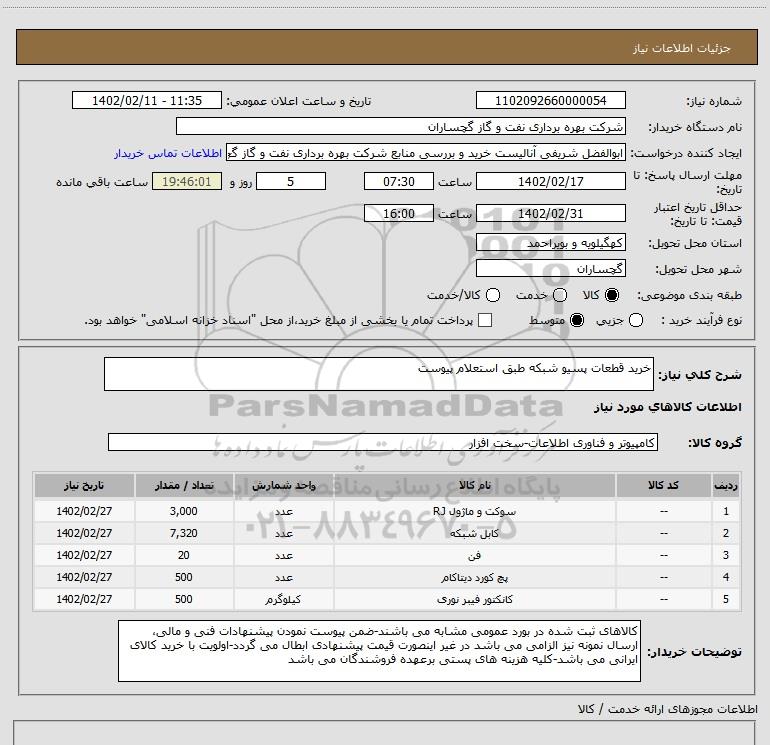Click the item name کابل شبکه
This screenshot has width=770, height=745.
(474, 533)
